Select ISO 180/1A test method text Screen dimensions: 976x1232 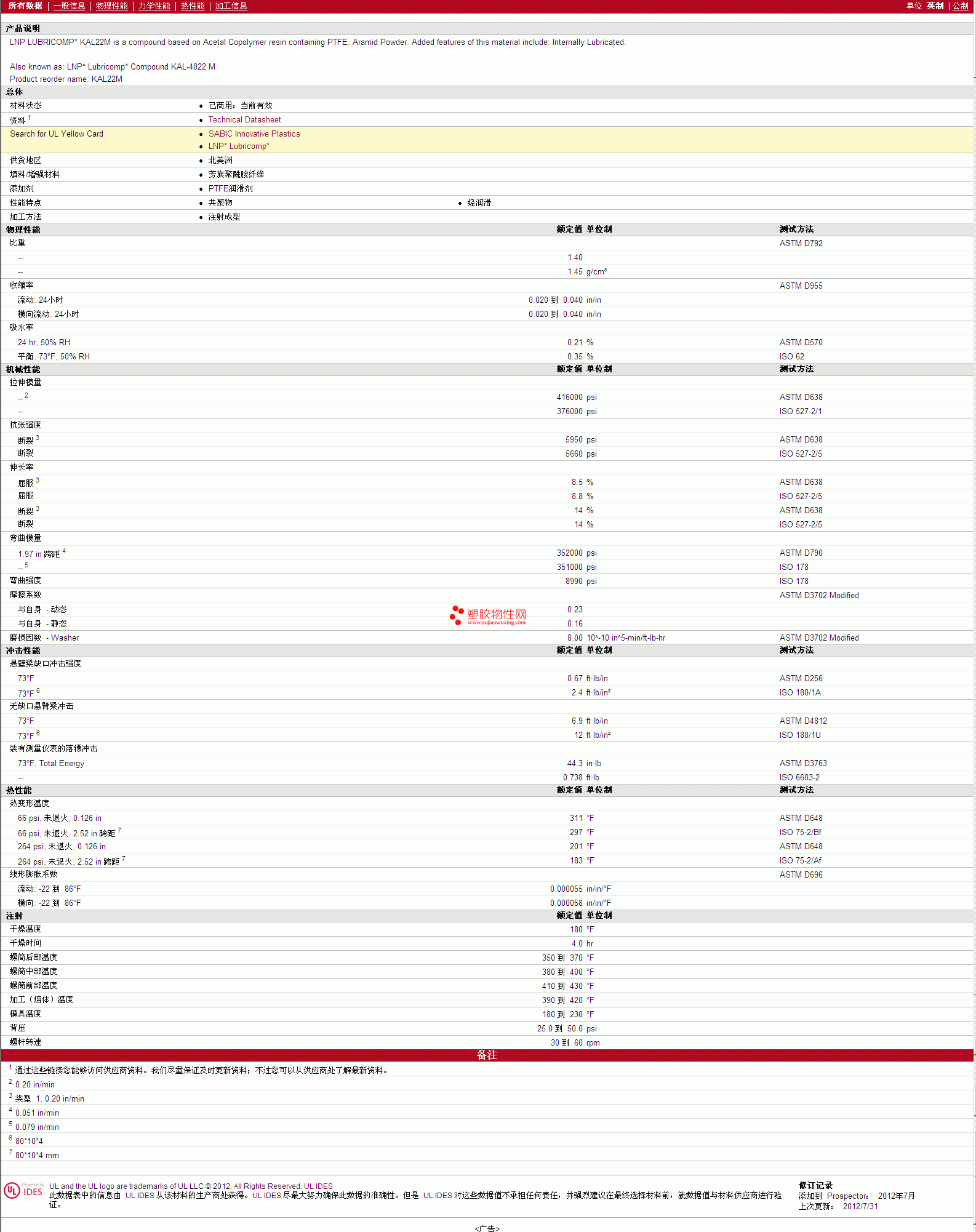click(800, 693)
